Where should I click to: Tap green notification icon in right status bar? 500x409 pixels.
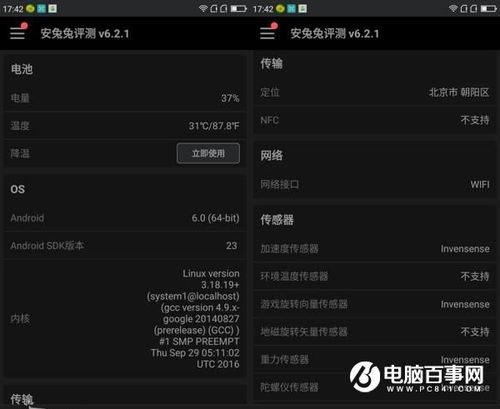tap(302, 8)
